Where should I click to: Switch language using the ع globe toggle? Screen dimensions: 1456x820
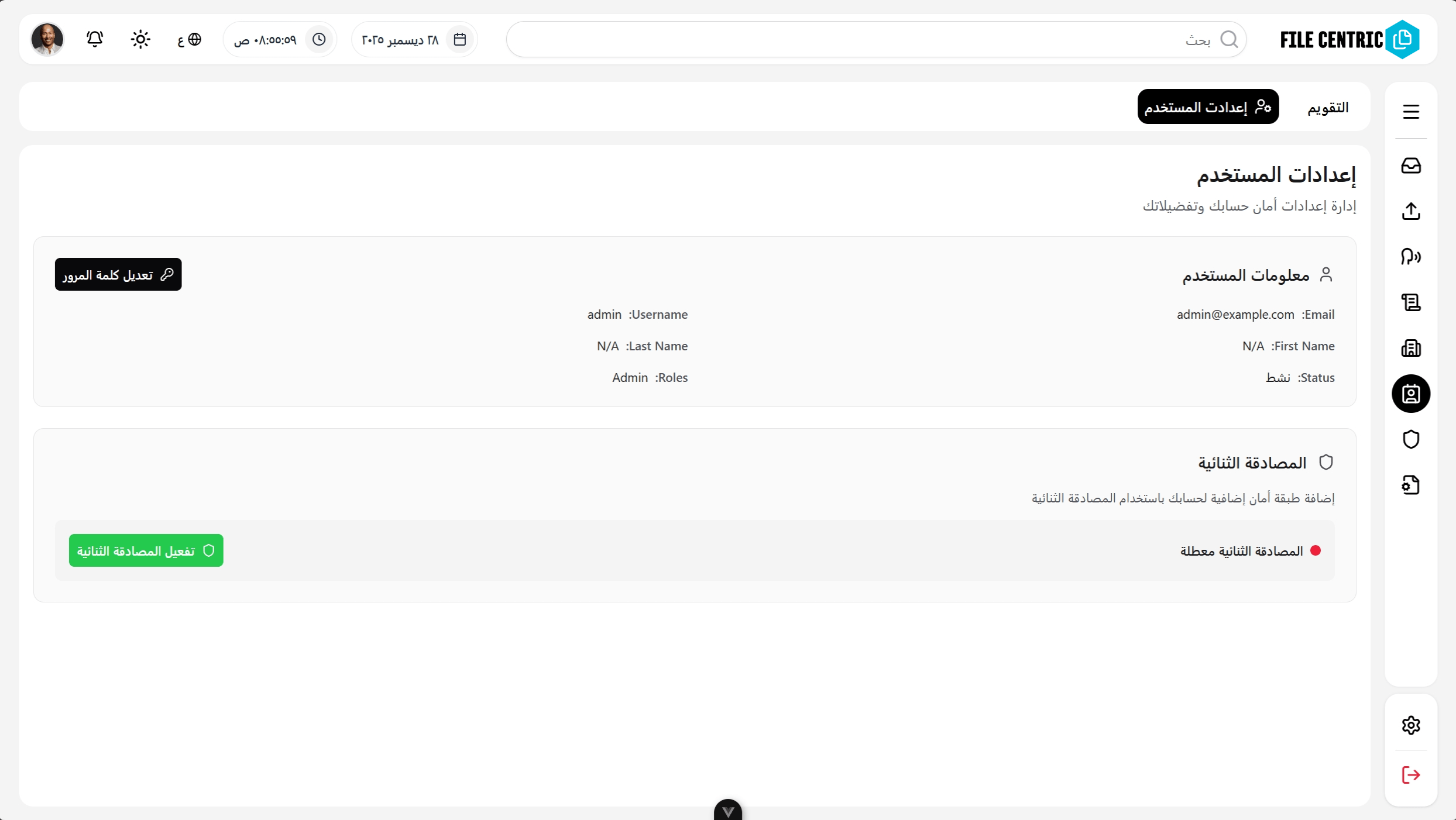click(x=189, y=39)
